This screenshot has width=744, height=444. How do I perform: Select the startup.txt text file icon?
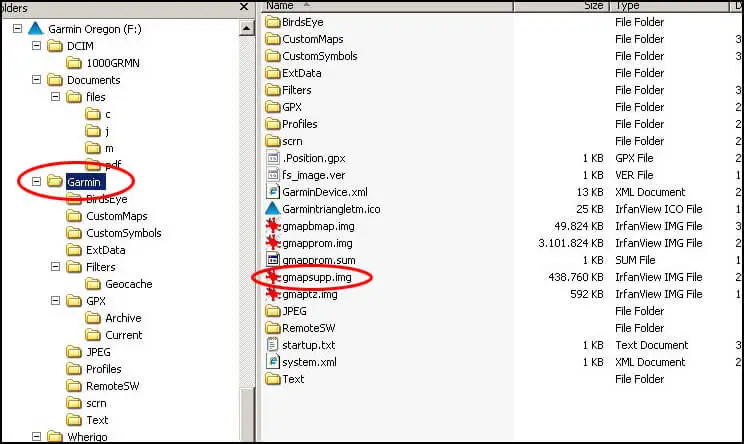point(272,345)
